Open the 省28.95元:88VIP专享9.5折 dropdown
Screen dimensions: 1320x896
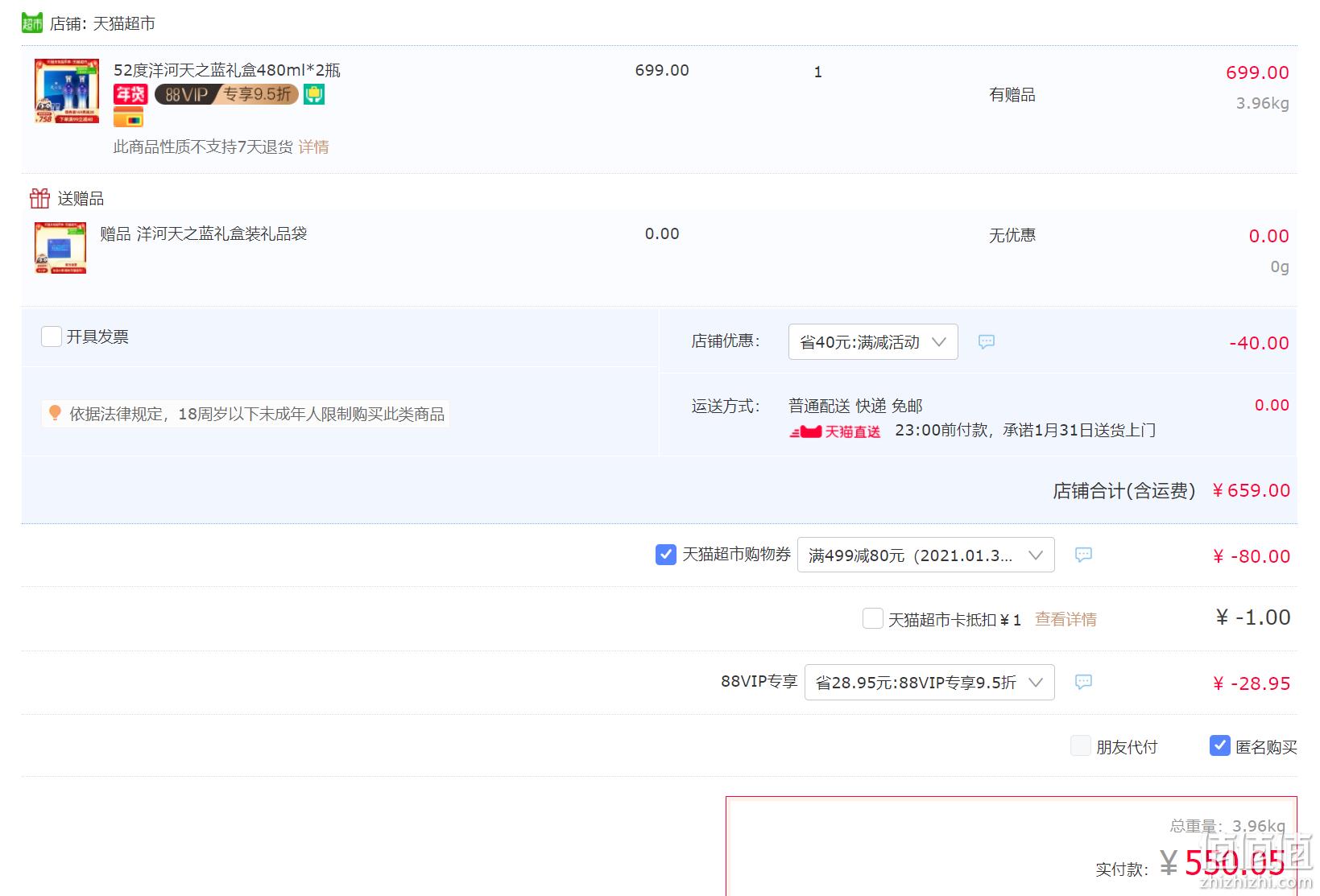929,683
